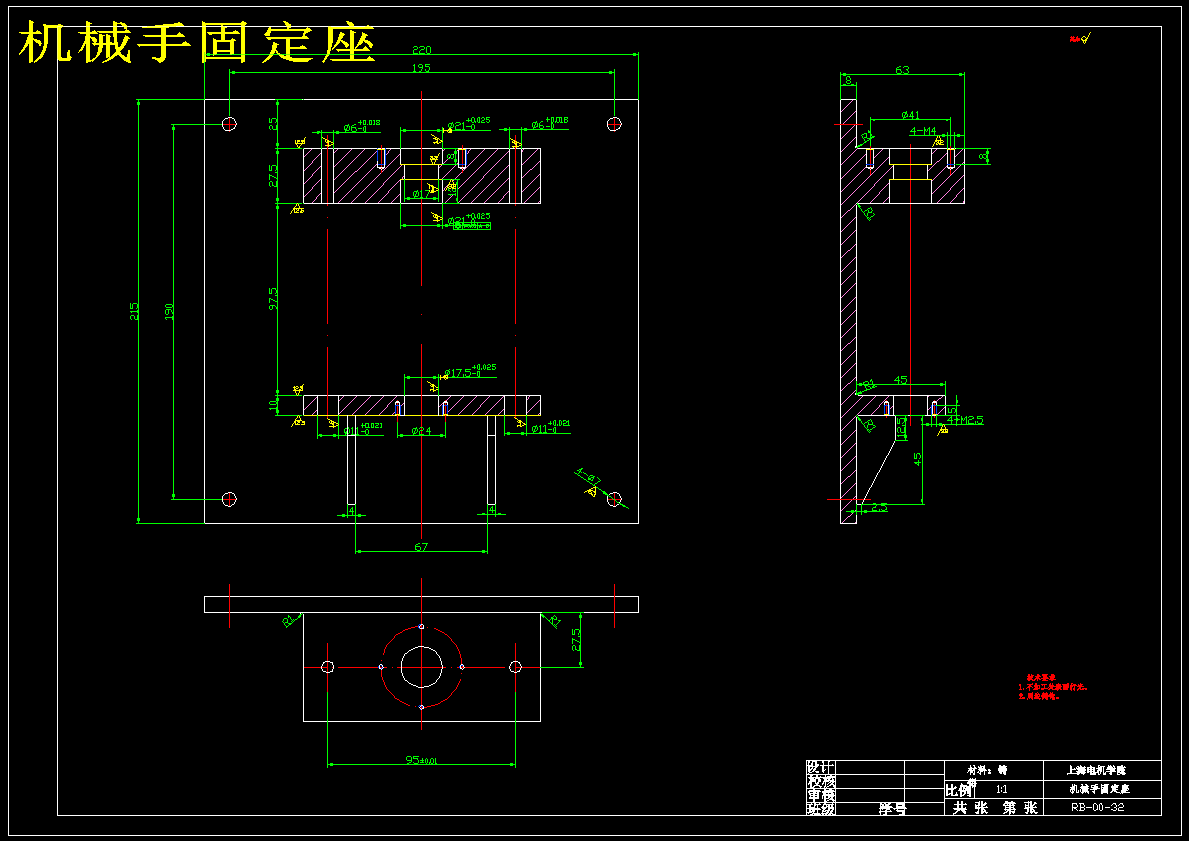Click the 12.5 vertical dimension
1189x841 pixels.
pyautogui.click(x=902, y=429)
